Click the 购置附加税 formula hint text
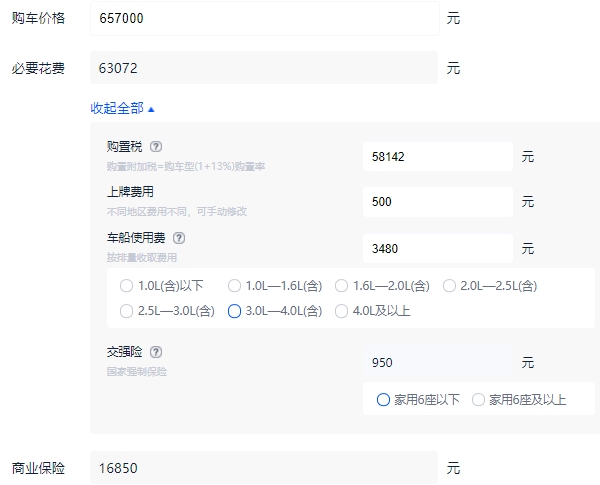 (186, 167)
